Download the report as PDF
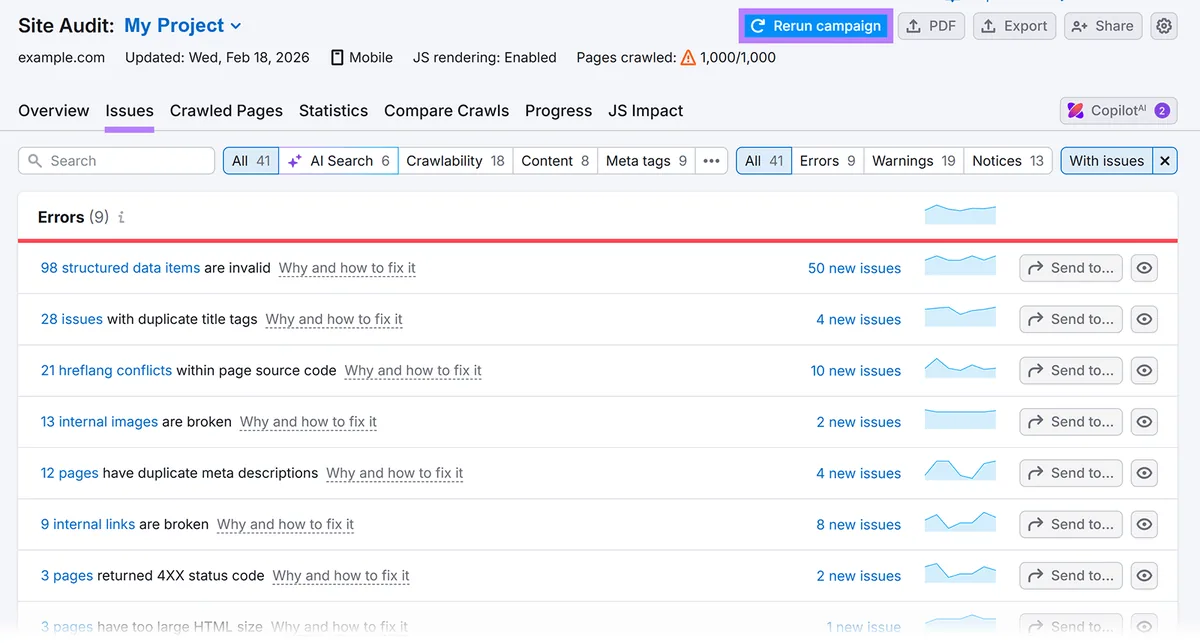 (931, 26)
